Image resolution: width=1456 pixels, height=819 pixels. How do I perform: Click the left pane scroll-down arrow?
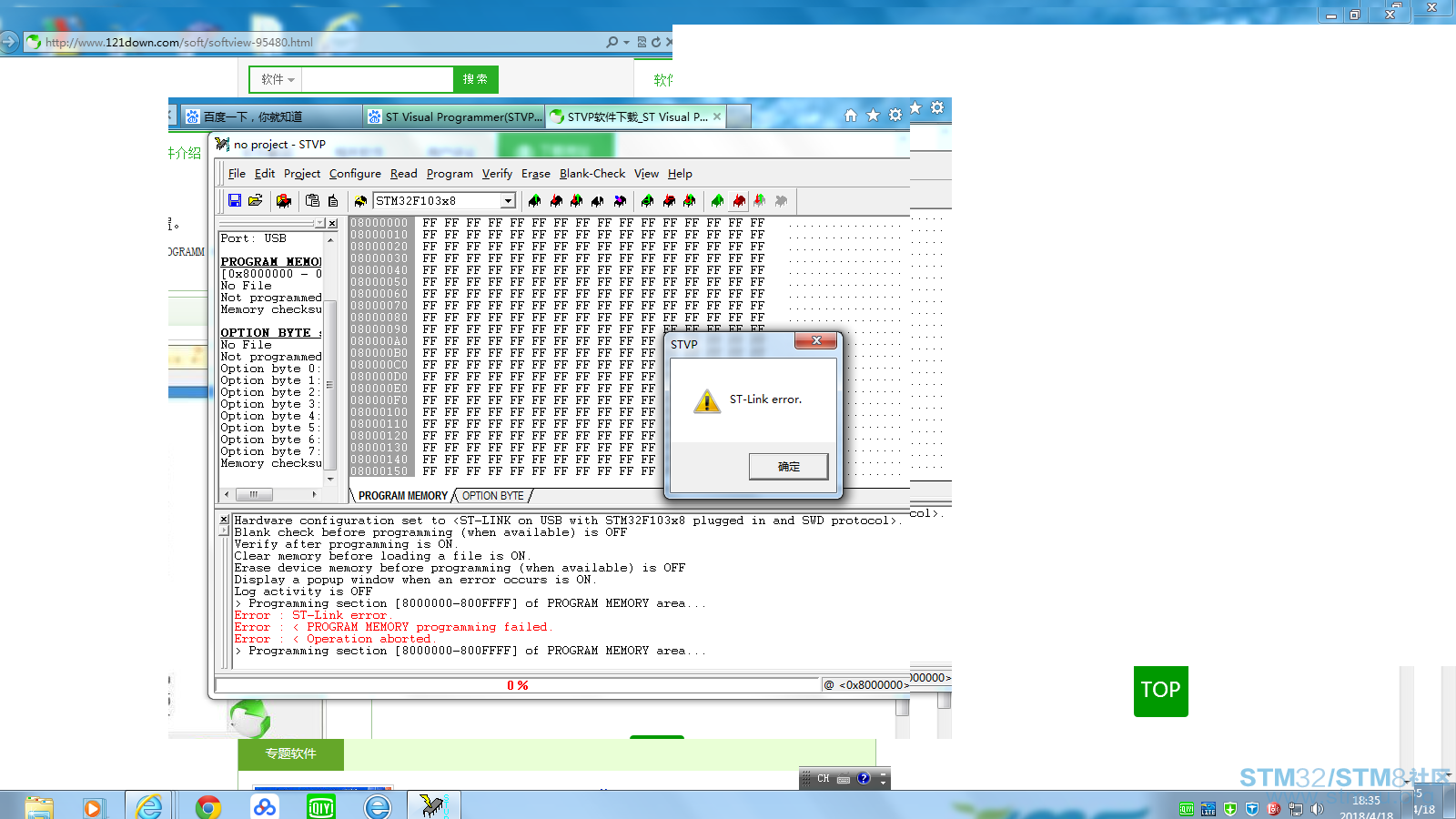pos(330,479)
